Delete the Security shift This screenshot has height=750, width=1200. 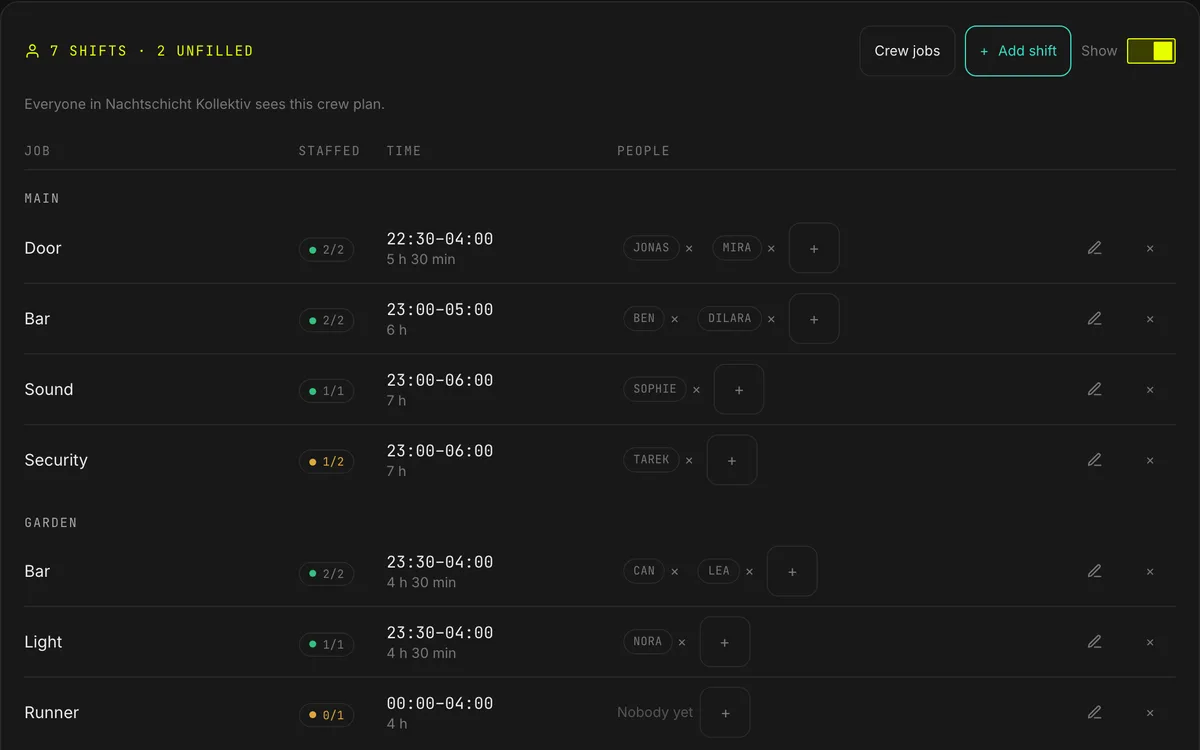click(x=1150, y=460)
